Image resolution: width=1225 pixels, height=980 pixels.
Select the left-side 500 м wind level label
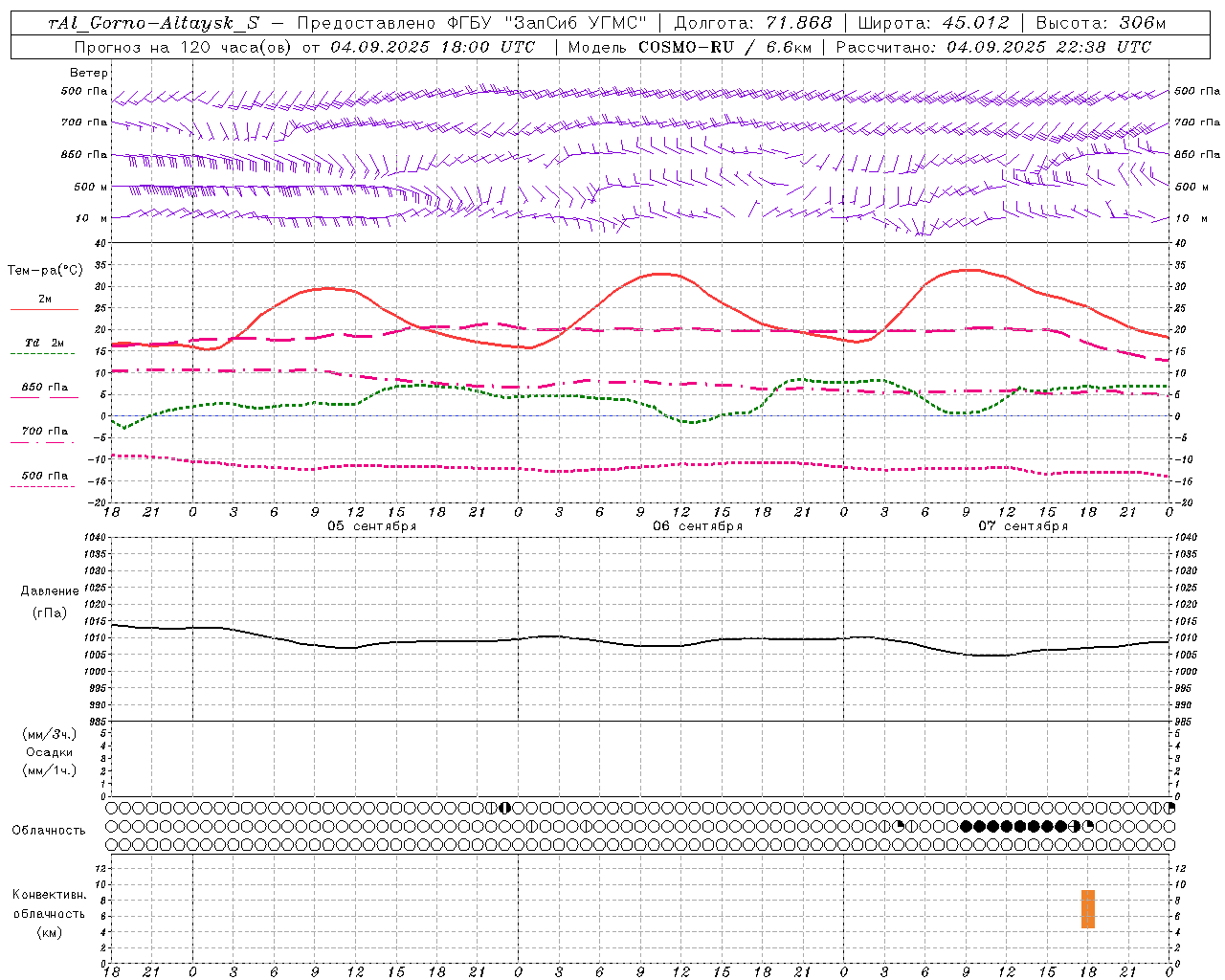91,187
